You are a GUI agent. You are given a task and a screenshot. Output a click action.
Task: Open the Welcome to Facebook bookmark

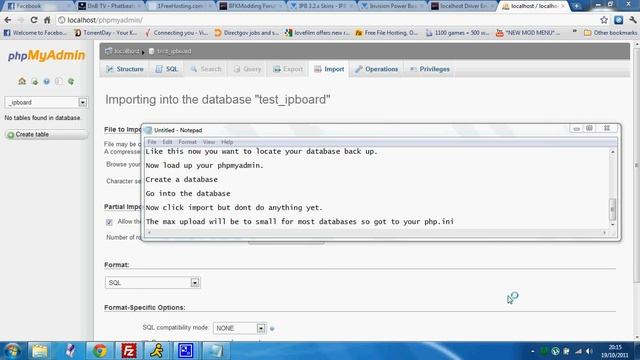[35, 33]
